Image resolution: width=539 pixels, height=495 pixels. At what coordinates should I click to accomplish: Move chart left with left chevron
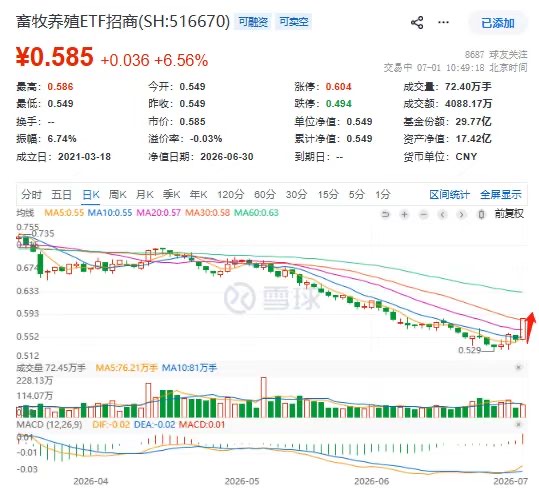(x=443, y=215)
